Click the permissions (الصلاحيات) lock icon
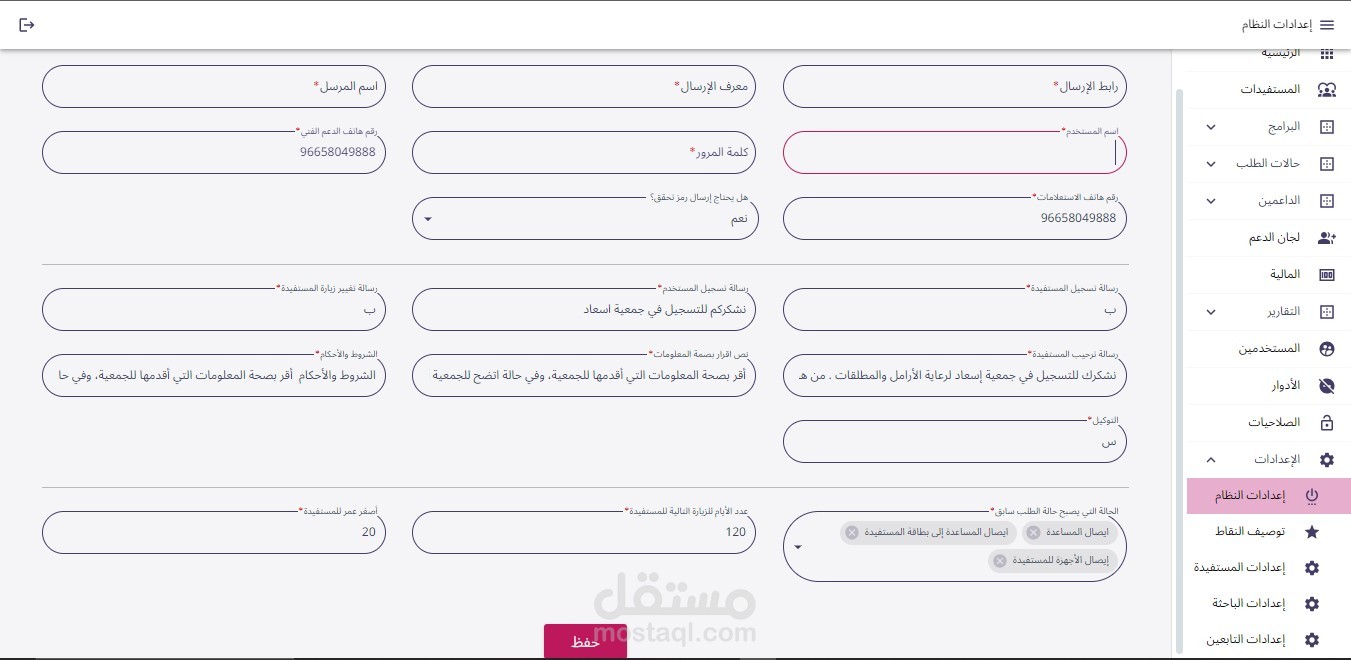Screen dimensions: 1351x660 pyautogui.click(x=1327, y=423)
